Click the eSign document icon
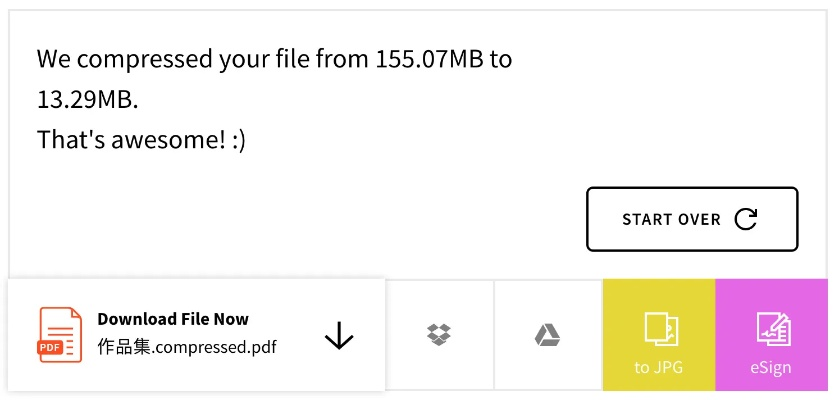Image resolution: width=839 pixels, height=400 pixels. pos(770,326)
